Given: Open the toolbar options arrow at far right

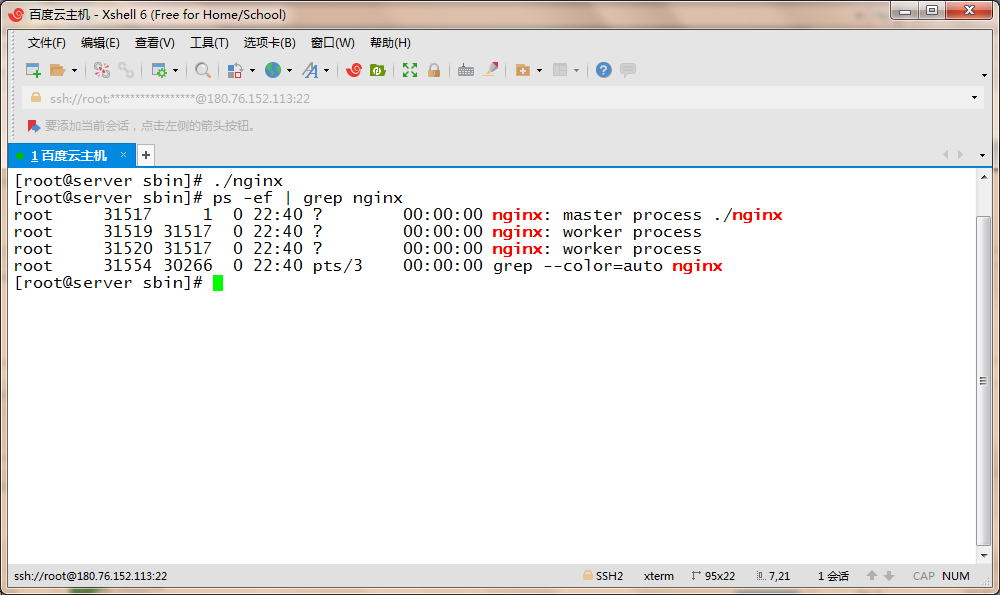Looking at the screenshot, I should tap(984, 75).
